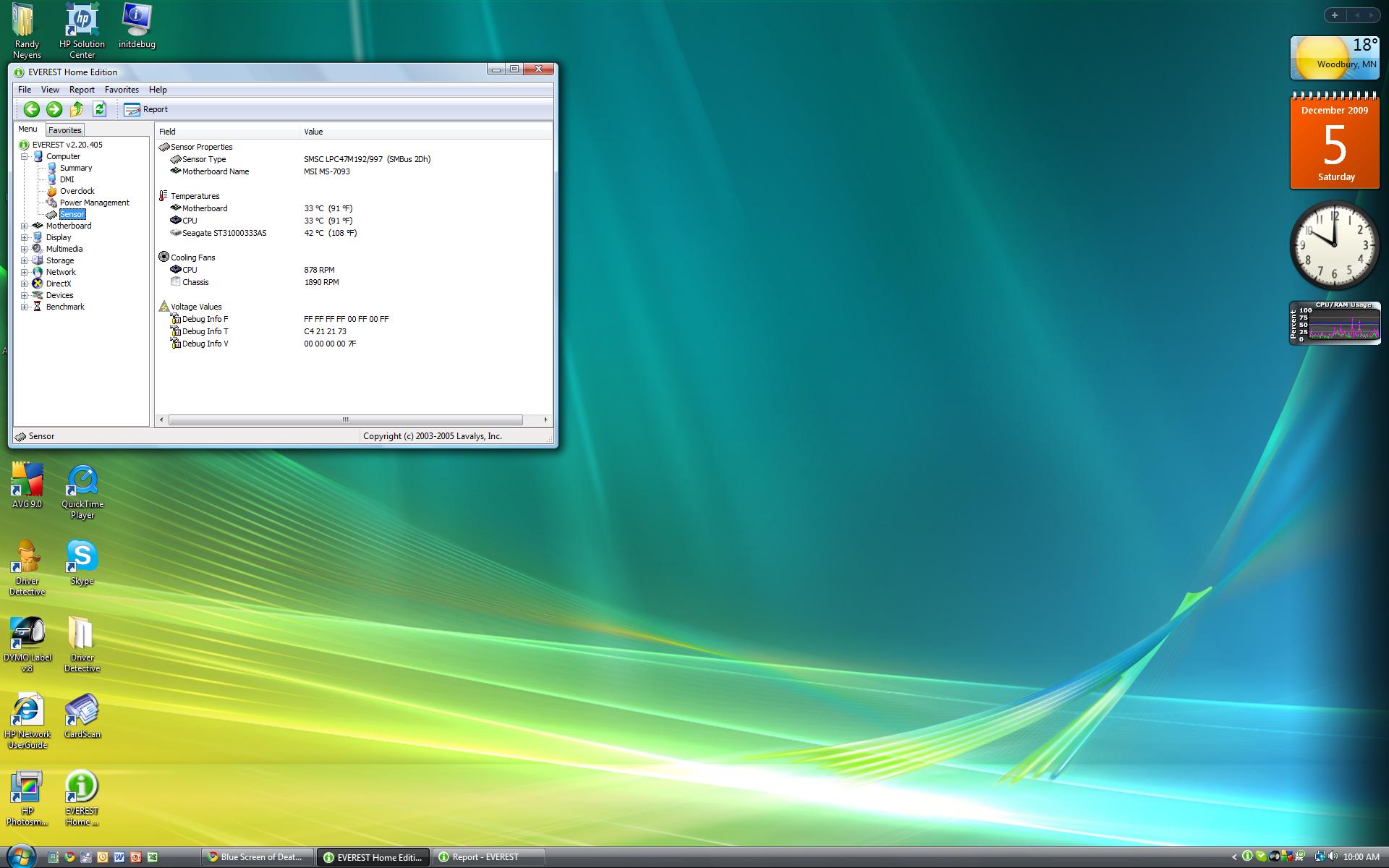Screen dimensions: 1389x868
Task: Select Overclock in the tree
Action: point(77,191)
